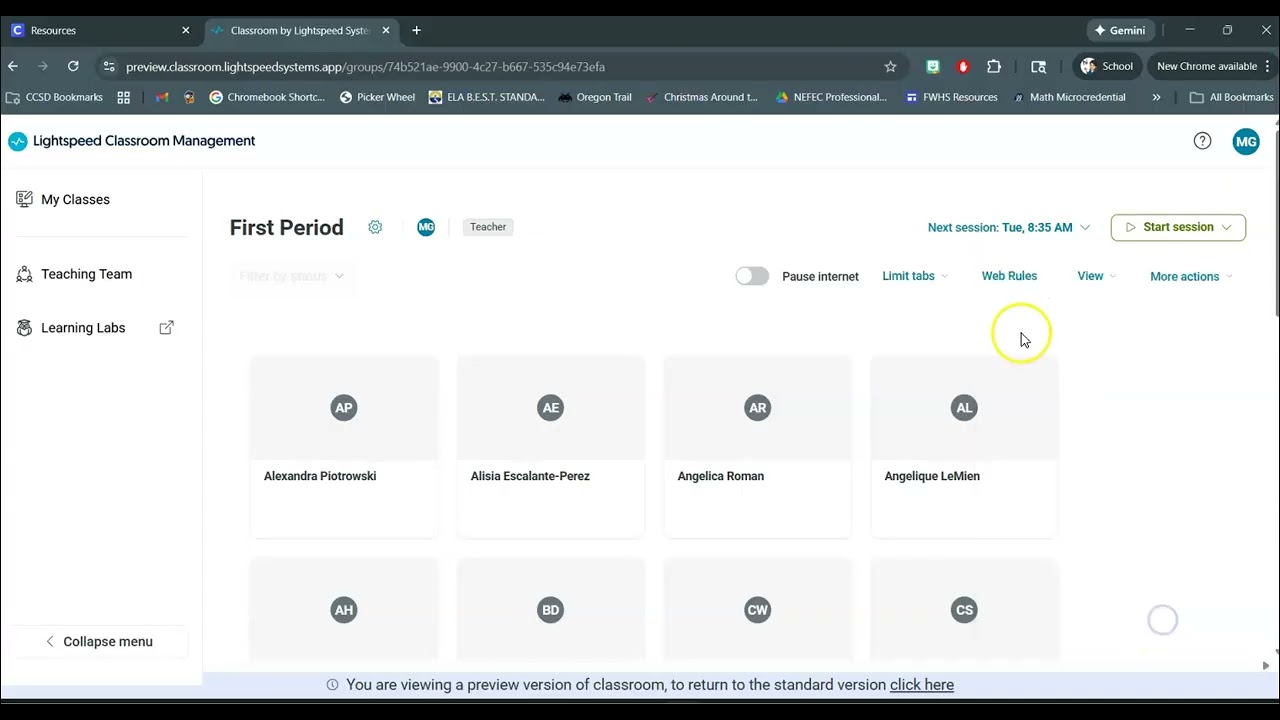
Task: Open the Next session schedule dropdown
Action: pyautogui.click(x=1008, y=227)
